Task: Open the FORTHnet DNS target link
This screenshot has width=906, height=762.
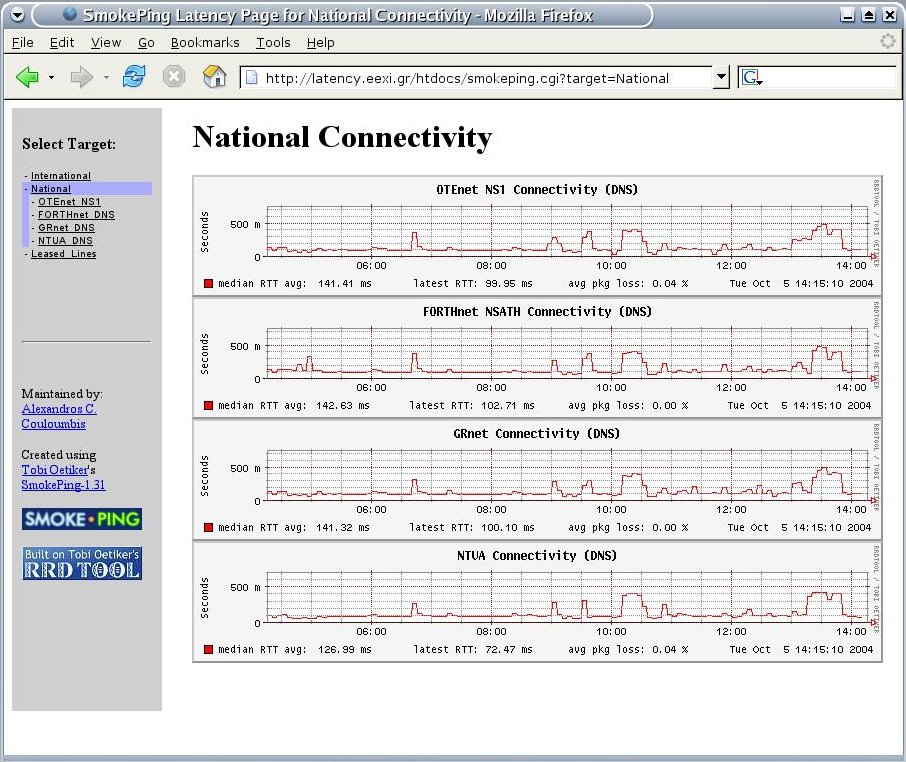Action: 76,215
